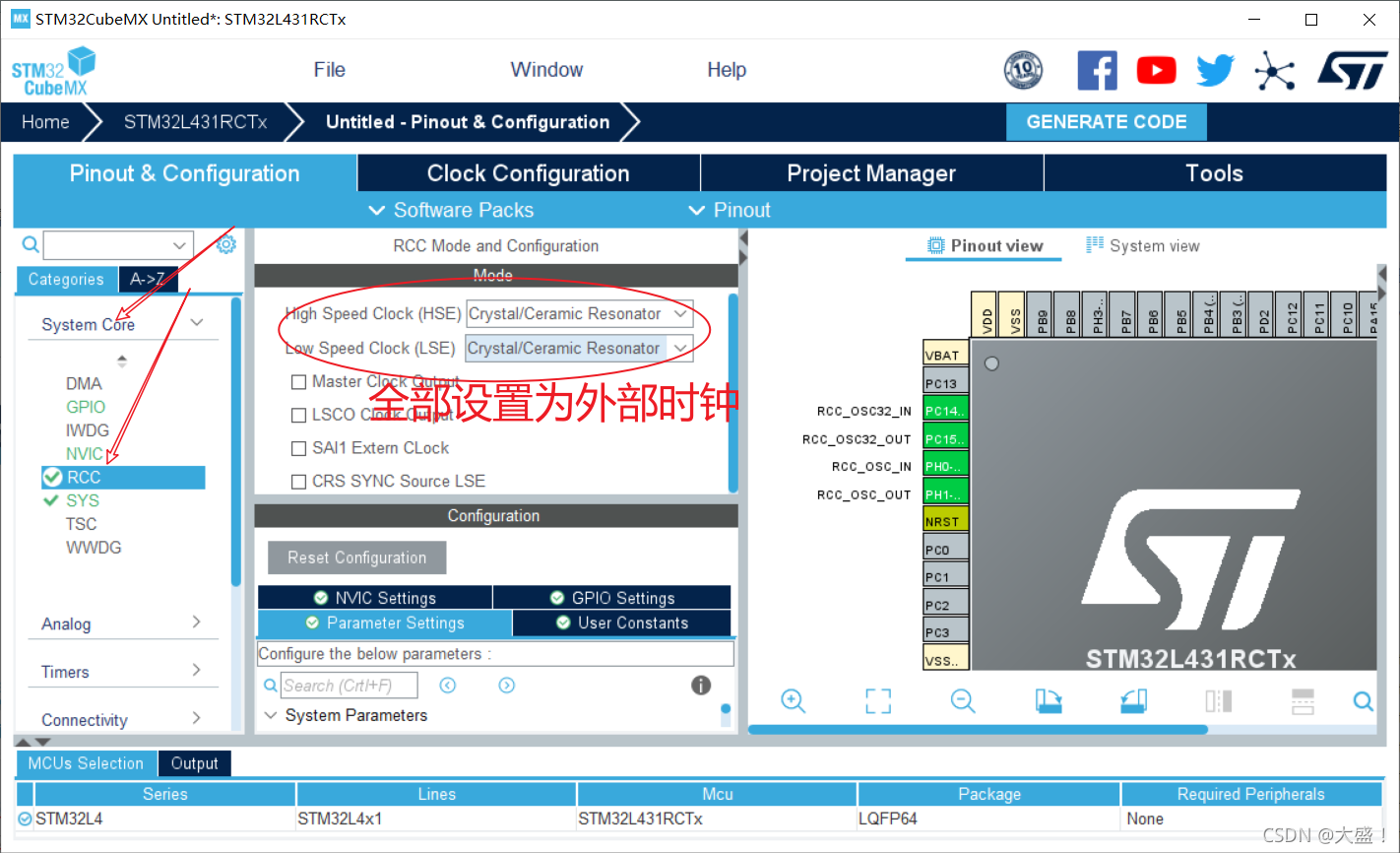Go to previous search result arrow
The image size is (1400, 853).
coord(448,686)
